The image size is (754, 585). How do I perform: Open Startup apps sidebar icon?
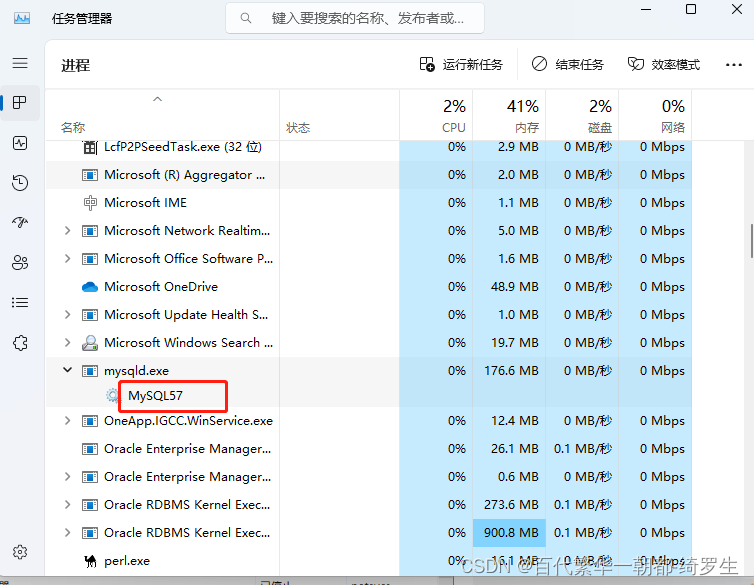coord(20,222)
